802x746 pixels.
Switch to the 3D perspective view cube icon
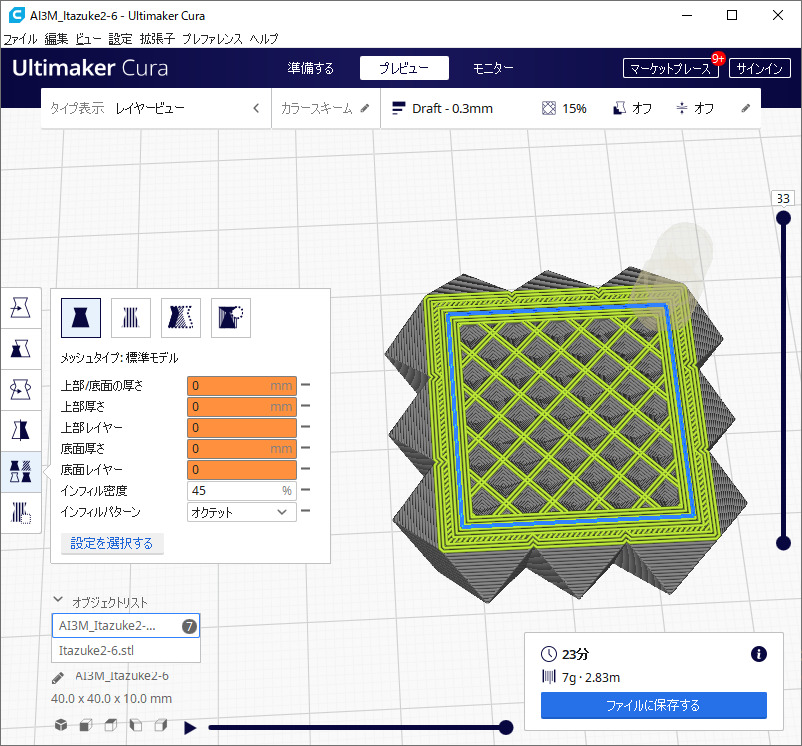(61, 725)
